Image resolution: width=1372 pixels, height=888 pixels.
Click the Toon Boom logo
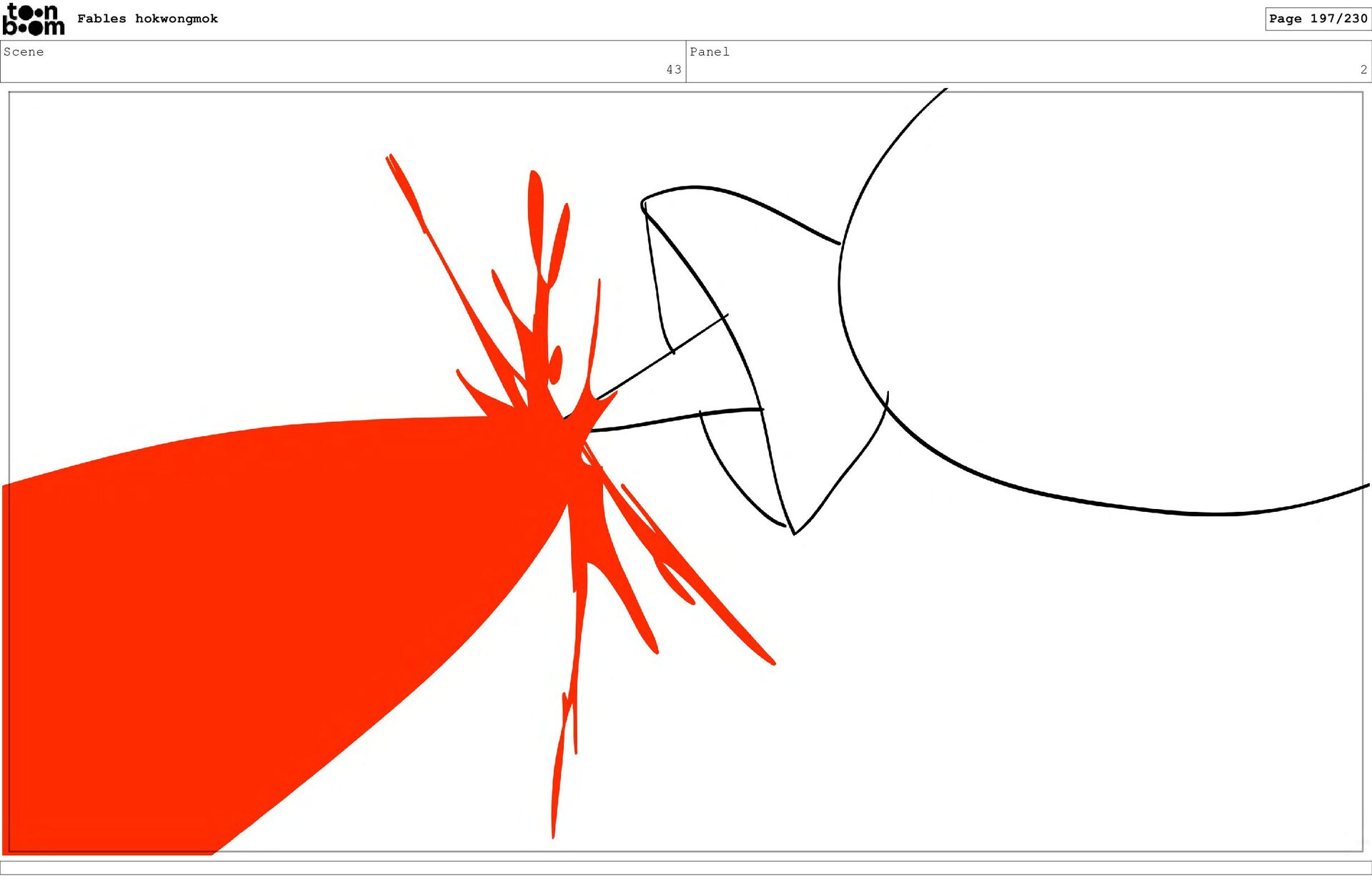coord(33,19)
